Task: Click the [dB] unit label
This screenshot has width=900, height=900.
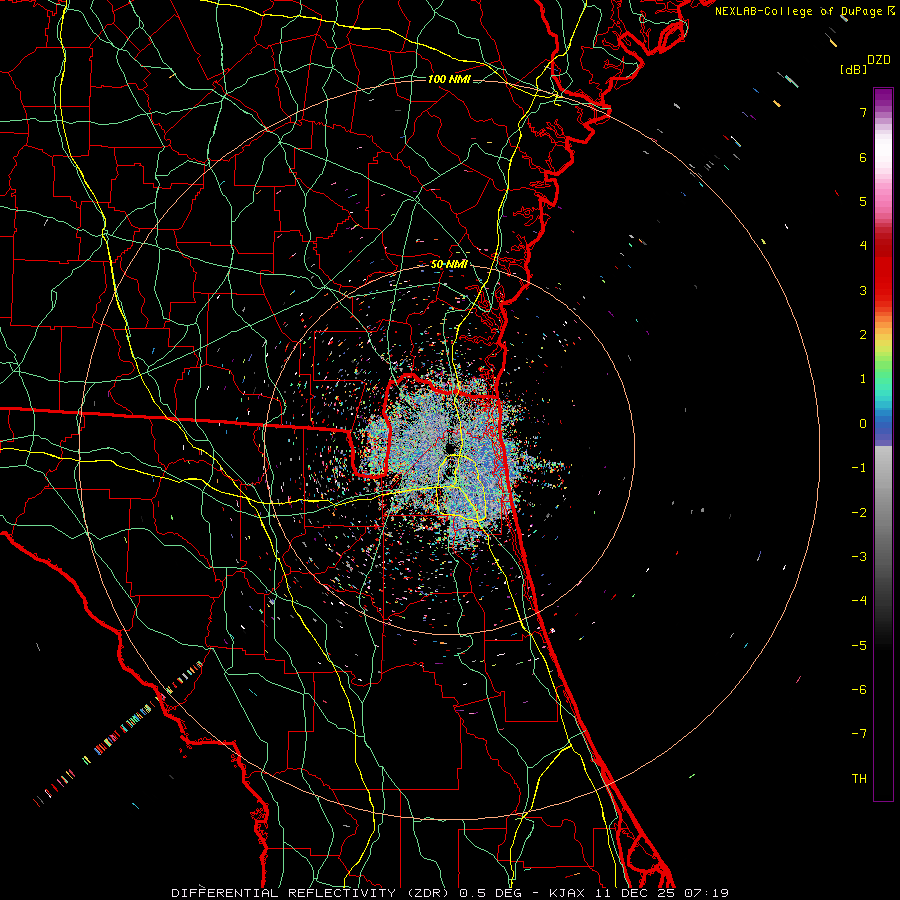Action: (x=853, y=69)
